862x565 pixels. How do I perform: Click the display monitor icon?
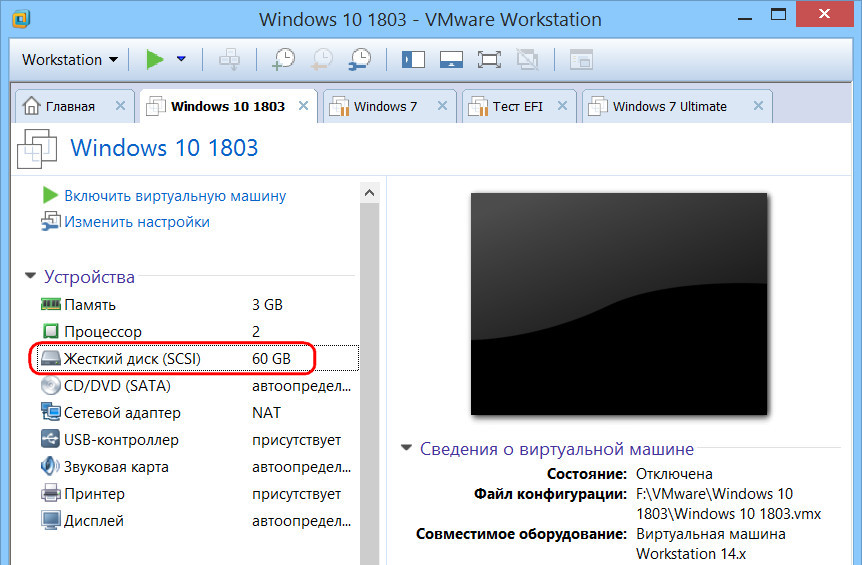pyautogui.click(x=51, y=520)
